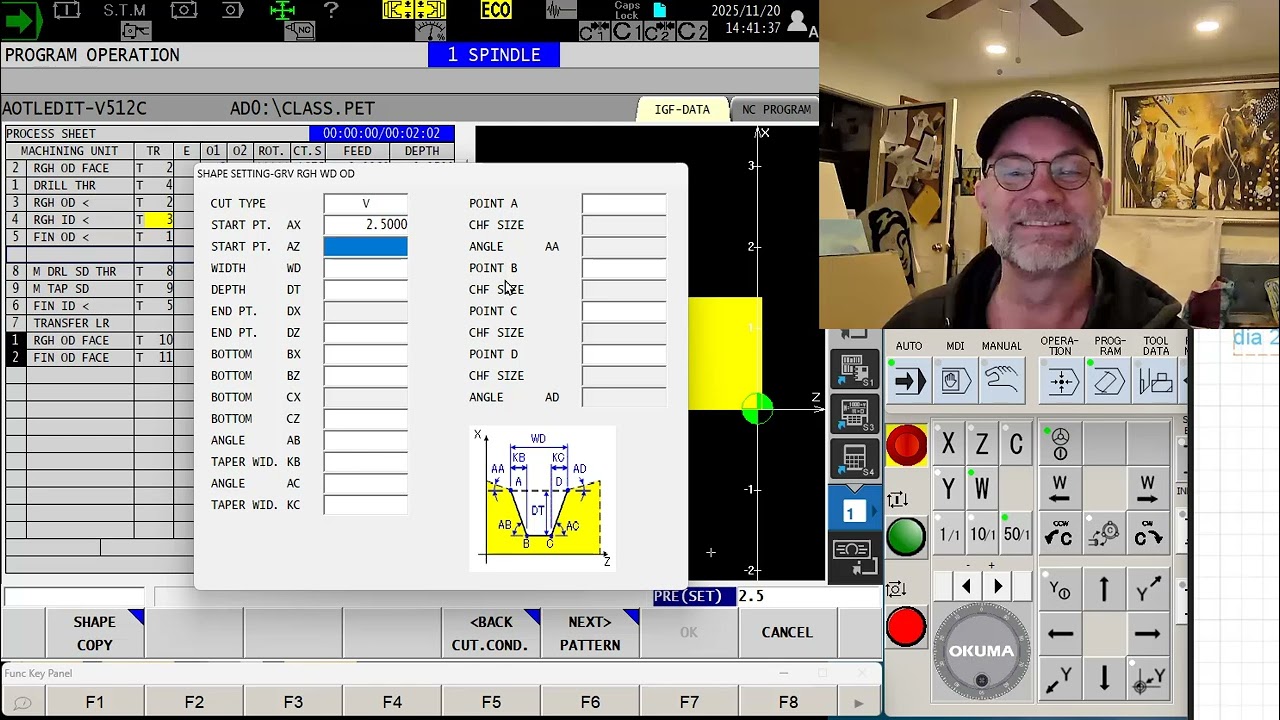Click the DEPTH DT input field
Screen dimensions: 1280x720
(365, 290)
